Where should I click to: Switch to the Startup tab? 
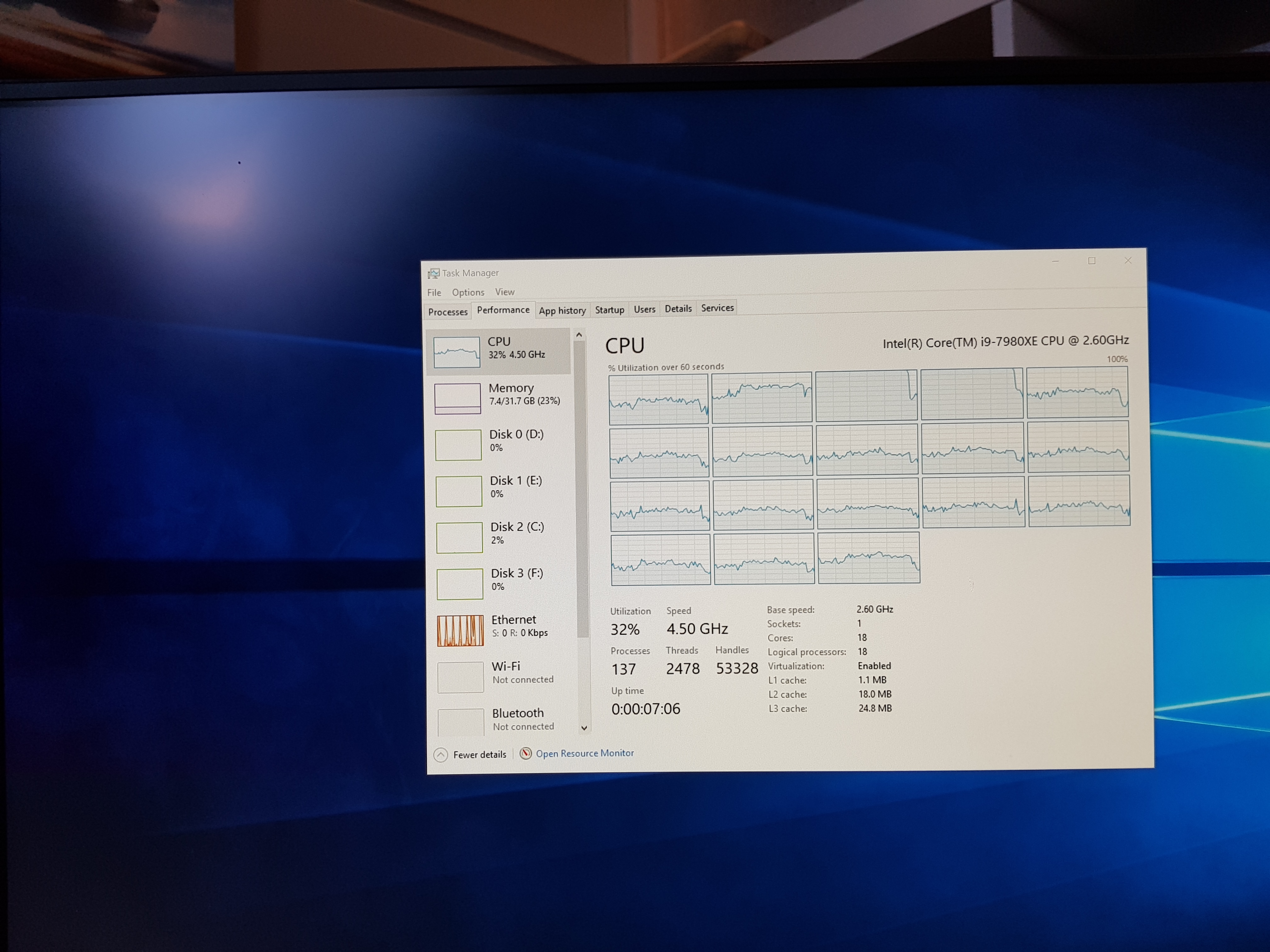coord(609,310)
